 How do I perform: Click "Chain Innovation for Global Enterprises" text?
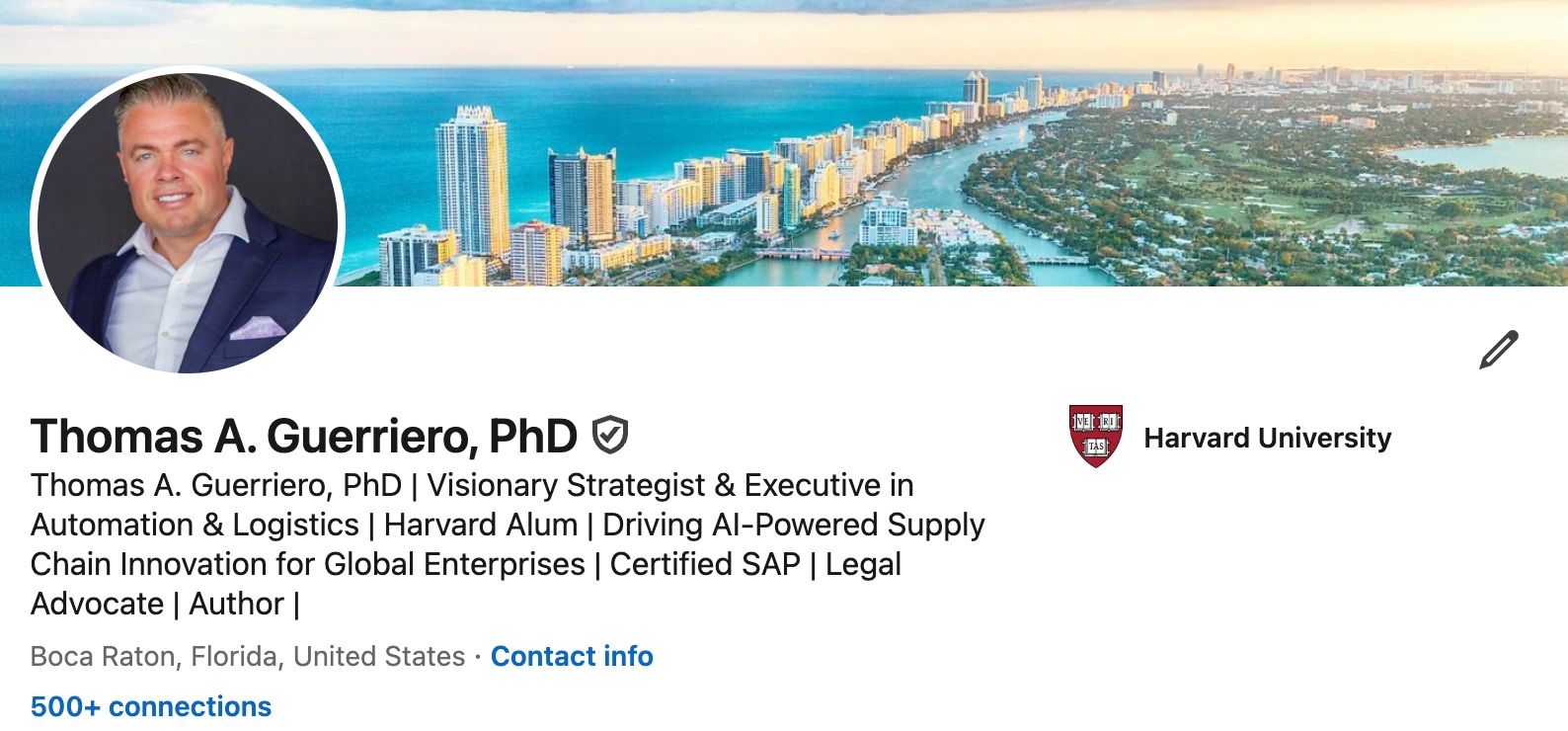click(307, 564)
